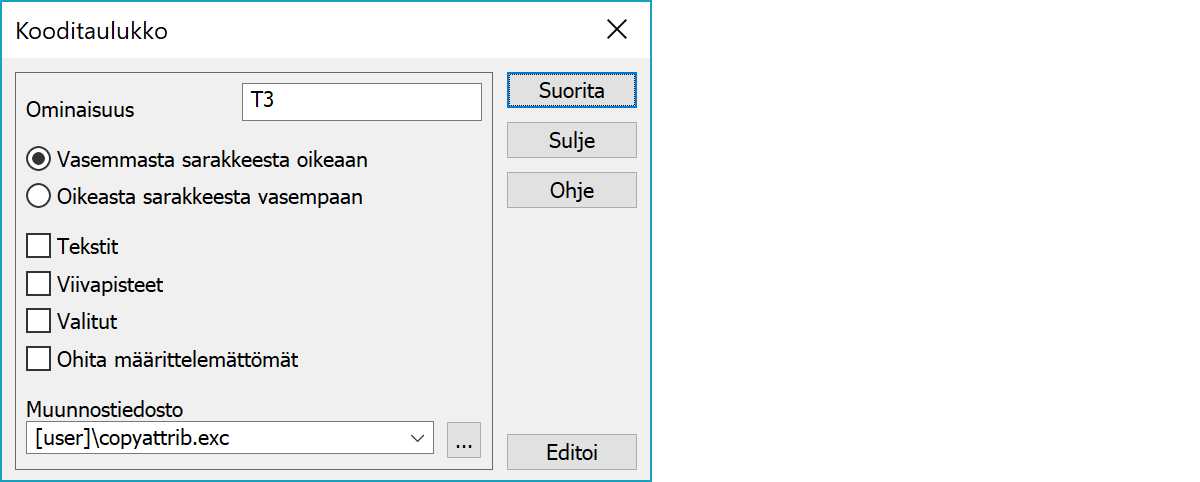Close the Kooditaulukko dialog with X

coord(617,30)
